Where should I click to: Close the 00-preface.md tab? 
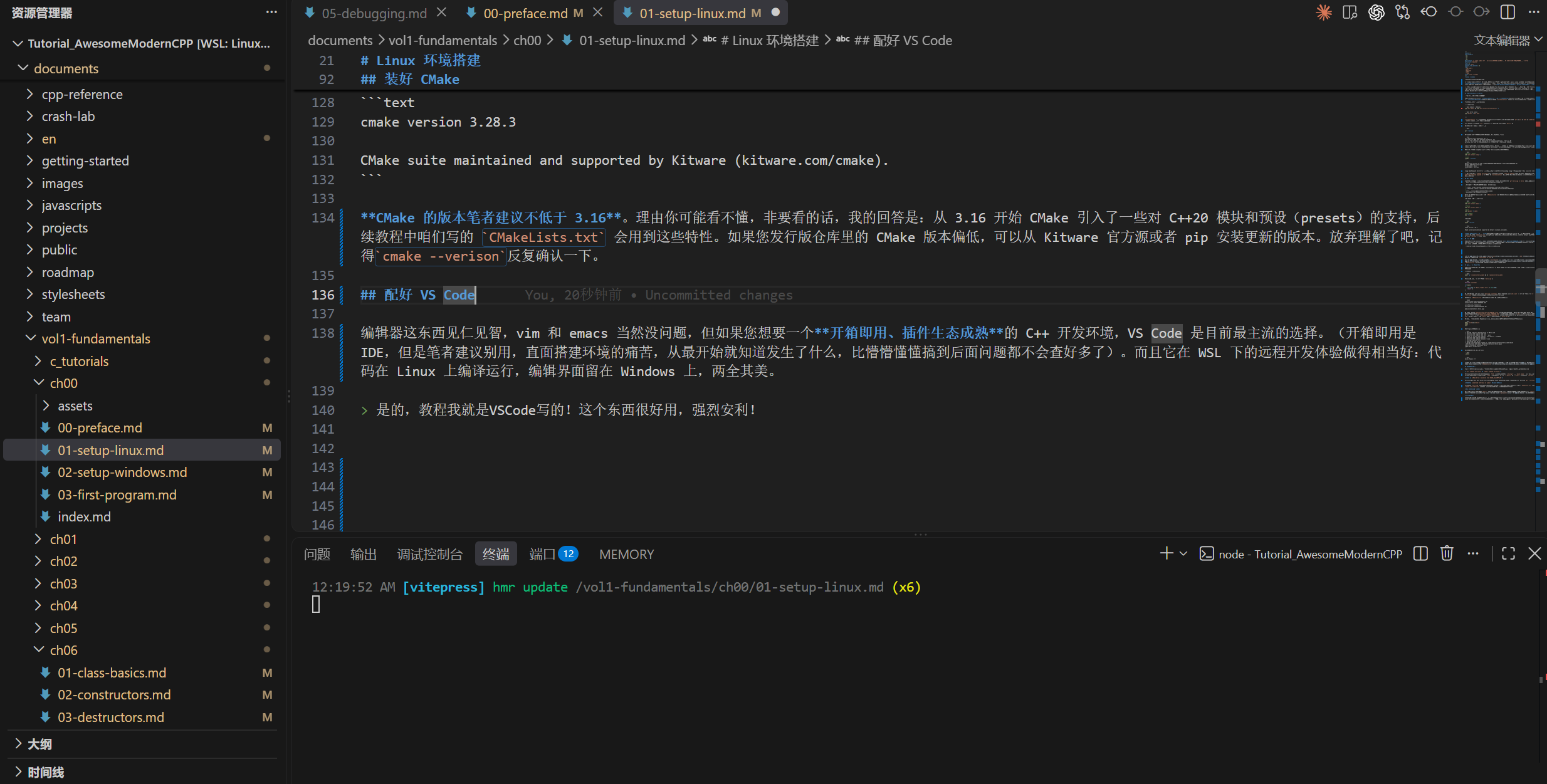tap(598, 13)
